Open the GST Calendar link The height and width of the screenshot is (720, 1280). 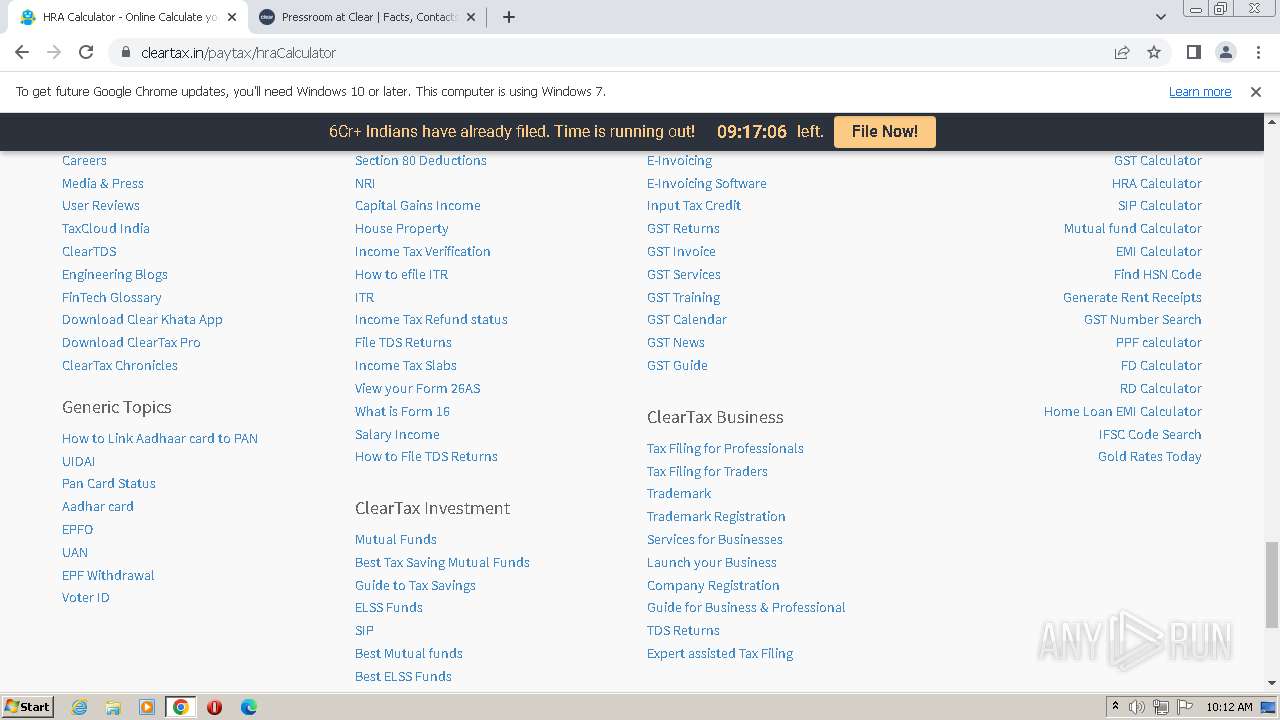(687, 319)
